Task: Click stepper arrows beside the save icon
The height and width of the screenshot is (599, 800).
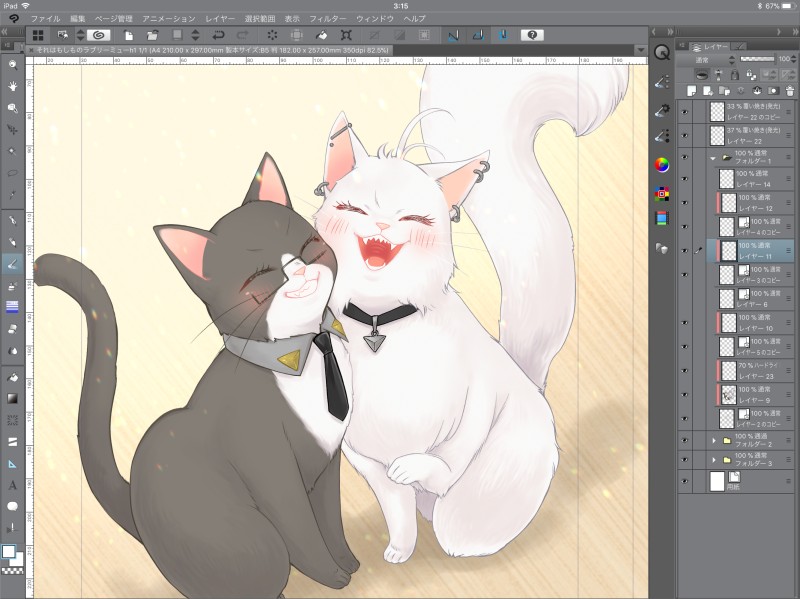Action: point(195,35)
